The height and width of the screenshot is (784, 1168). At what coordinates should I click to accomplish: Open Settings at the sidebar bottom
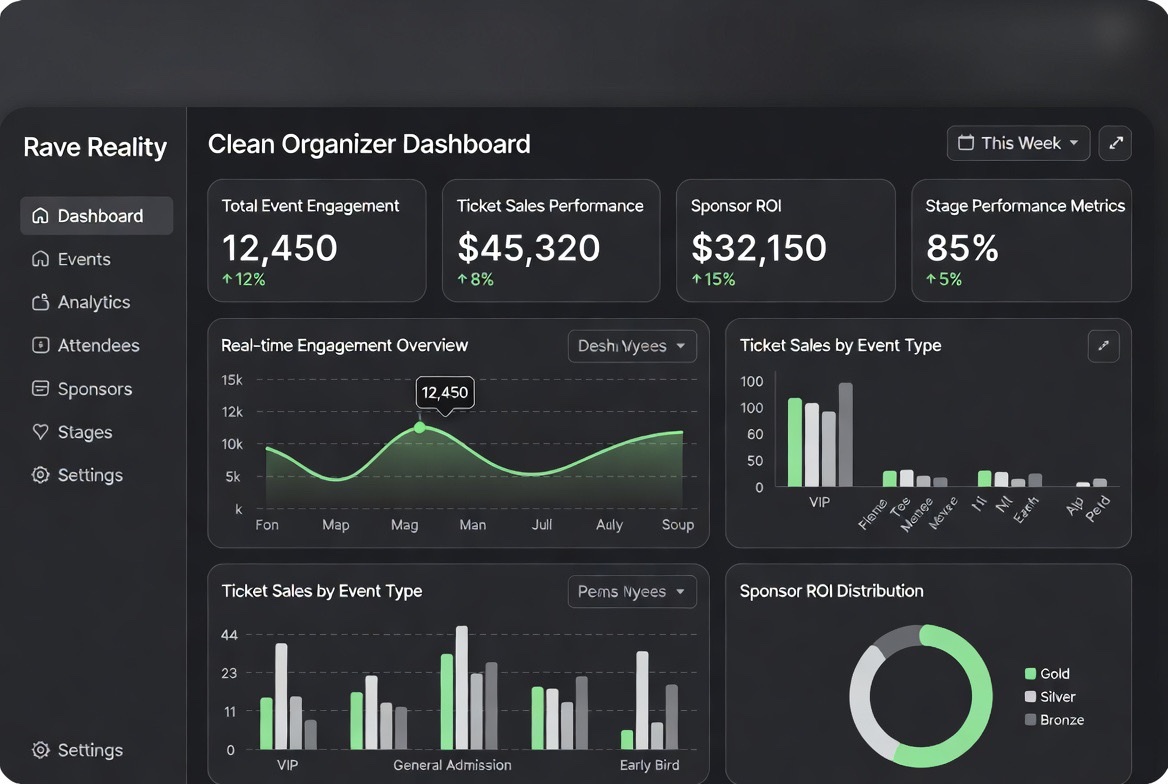tap(77, 750)
